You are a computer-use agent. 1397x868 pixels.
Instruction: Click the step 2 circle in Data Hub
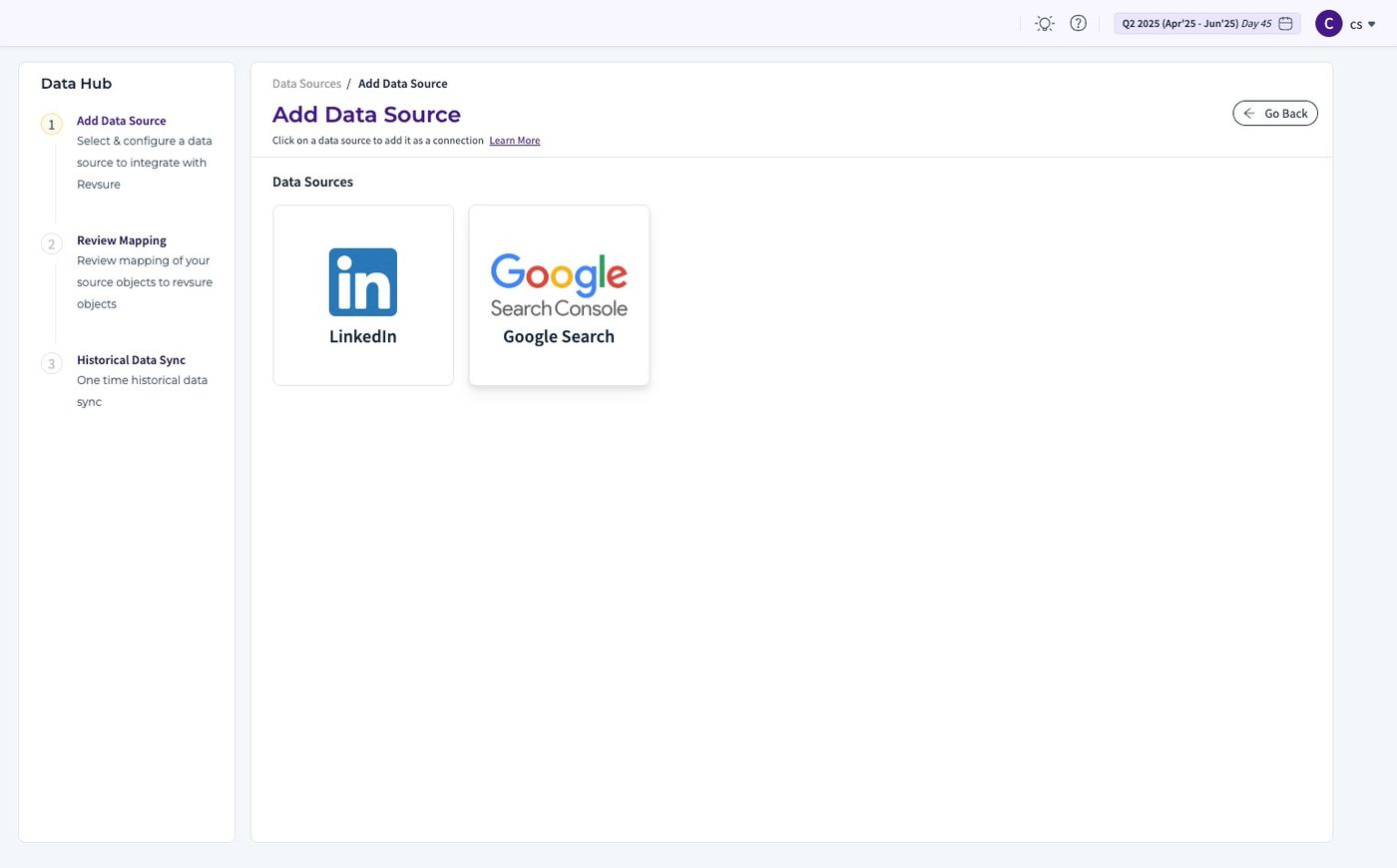(52, 244)
